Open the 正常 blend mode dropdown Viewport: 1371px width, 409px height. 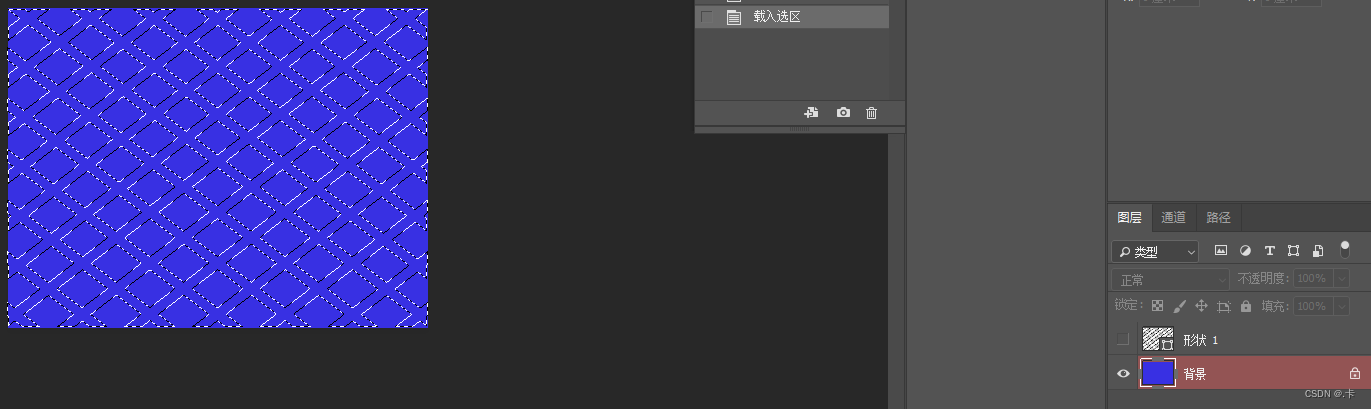1171,280
